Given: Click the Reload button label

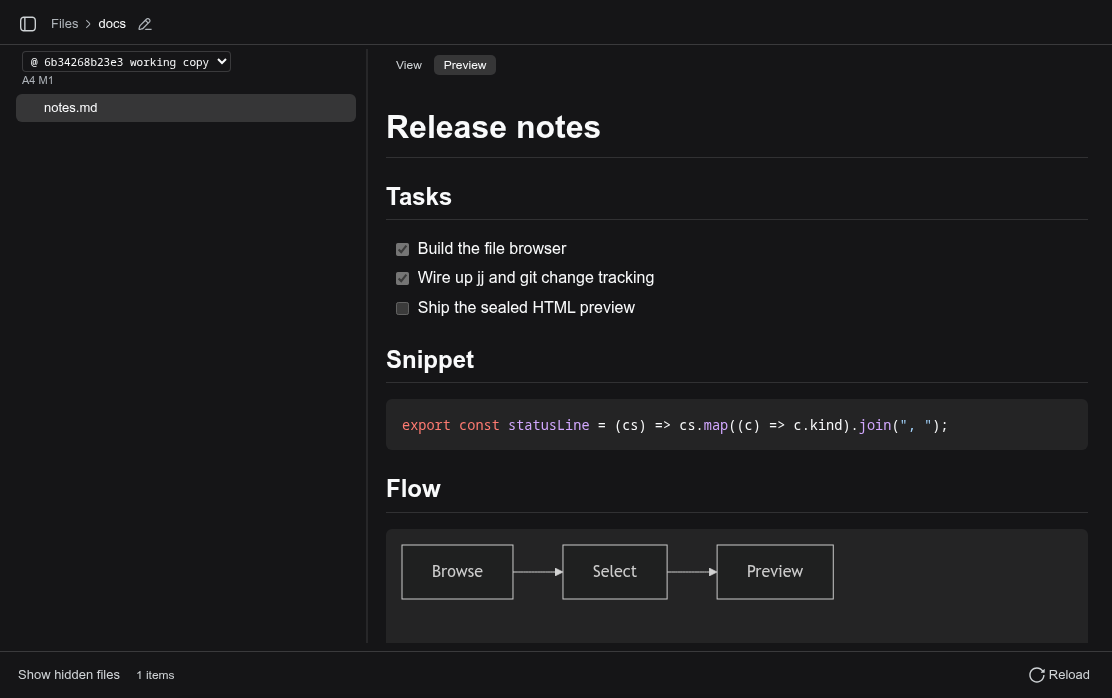Looking at the screenshot, I should coord(1069,675).
